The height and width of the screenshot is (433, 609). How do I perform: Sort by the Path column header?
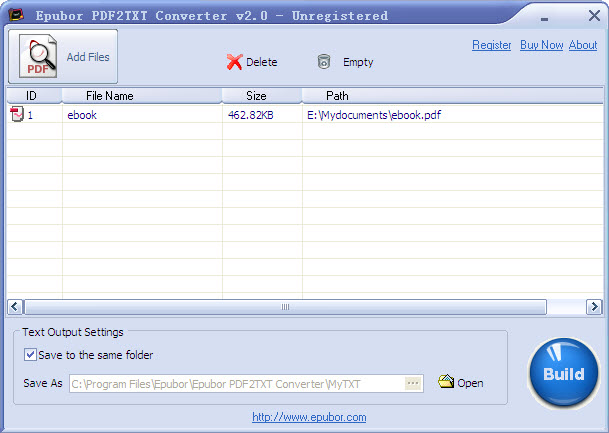tap(452, 96)
